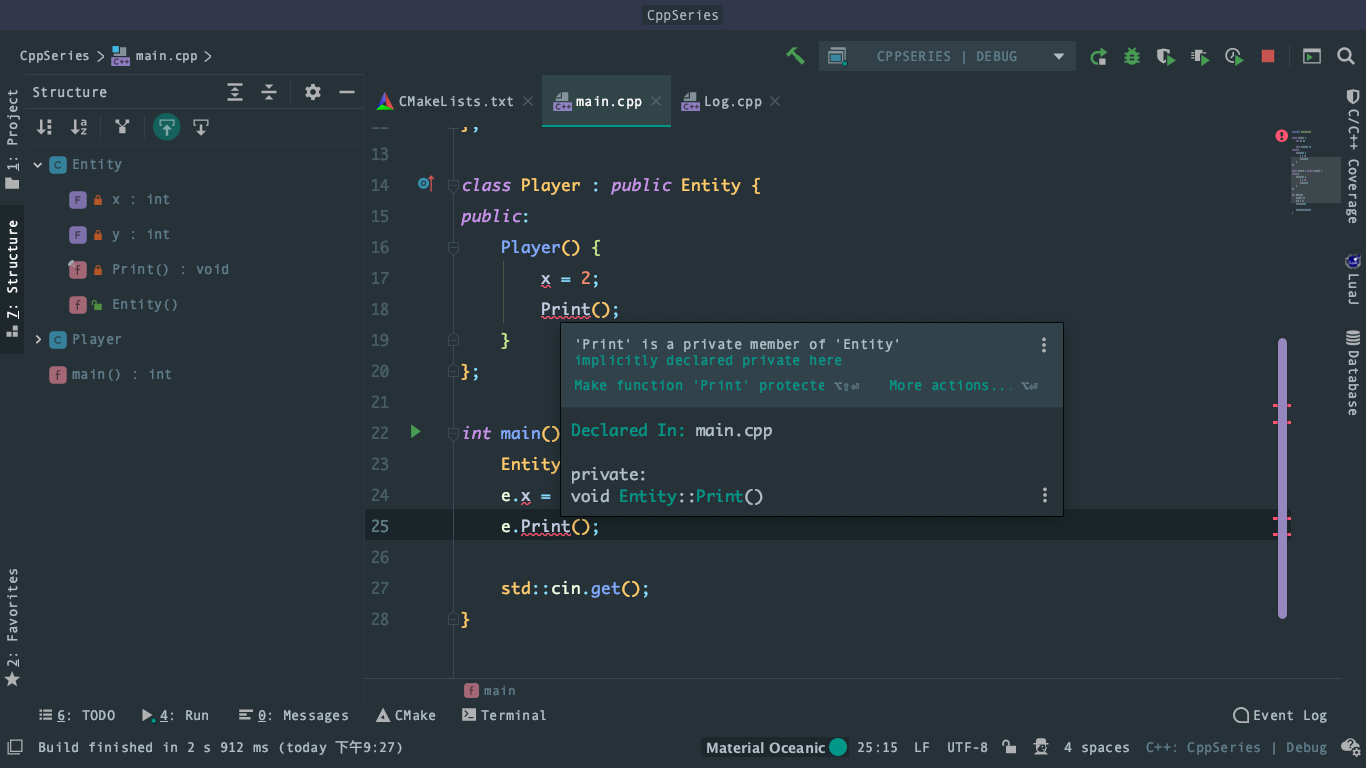This screenshot has width=1366, height=768.
Task: Stop the running process
Action: click(1268, 56)
